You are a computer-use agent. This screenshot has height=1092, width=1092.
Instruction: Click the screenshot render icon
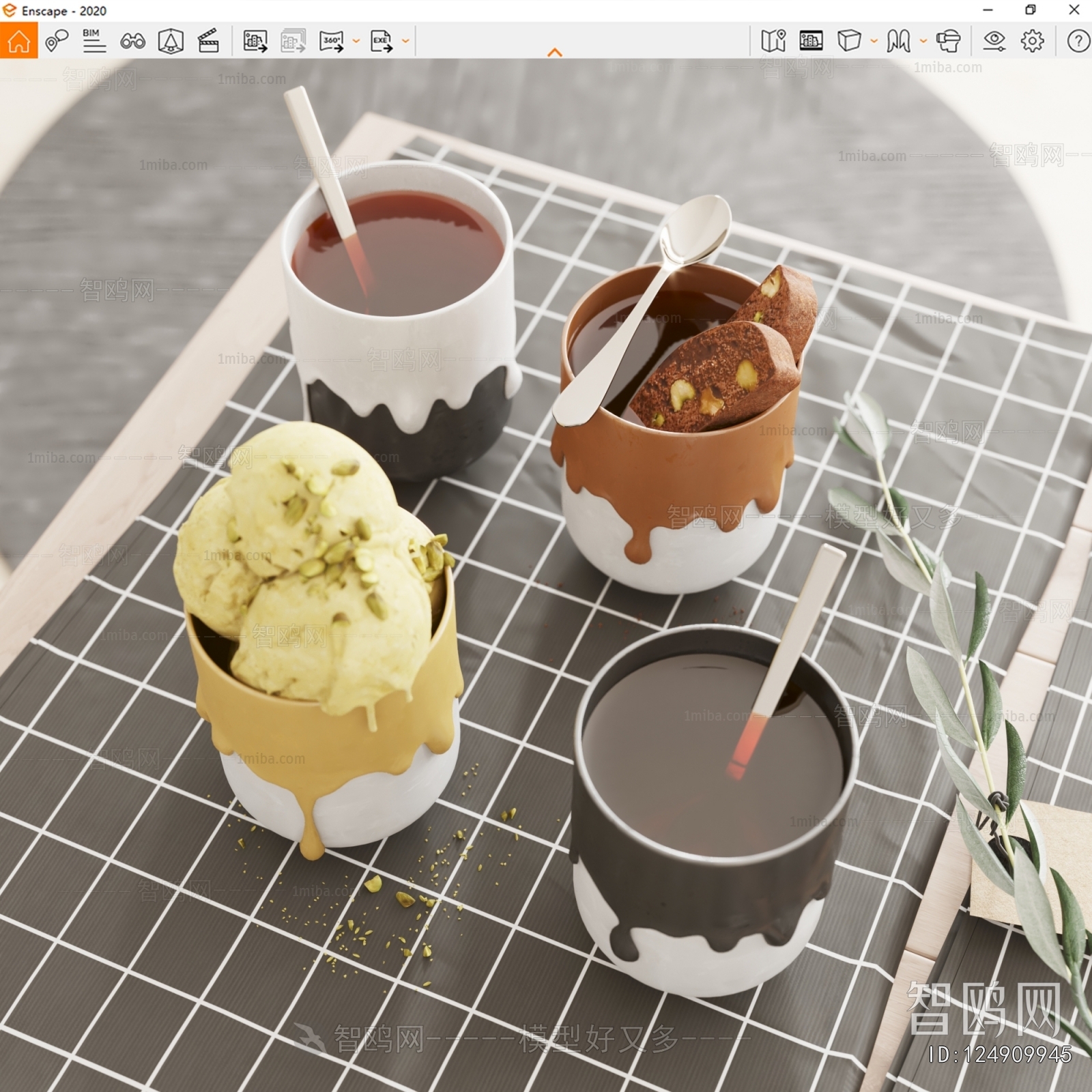tap(255, 41)
